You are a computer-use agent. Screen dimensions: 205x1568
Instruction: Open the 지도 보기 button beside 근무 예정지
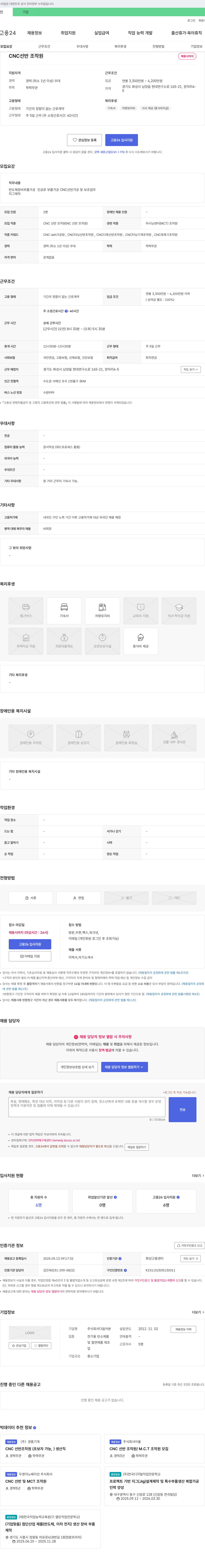pos(190,369)
